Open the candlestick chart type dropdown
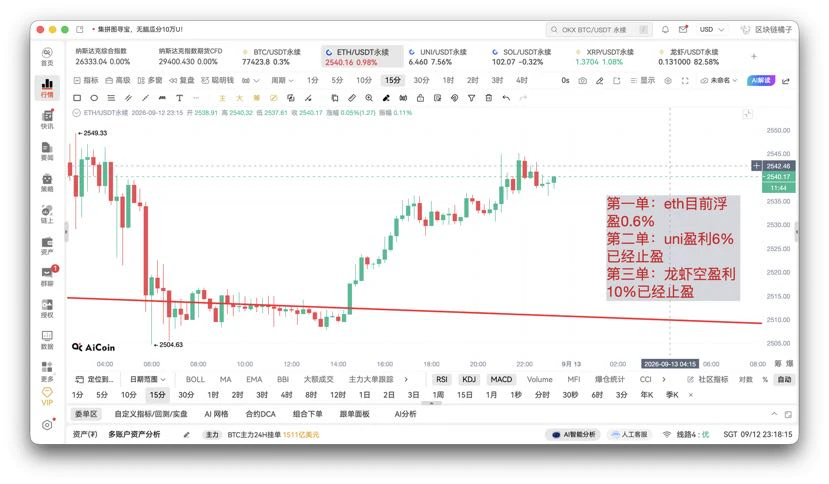The width and height of the screenshot is (829, 484). click(251, 80)
